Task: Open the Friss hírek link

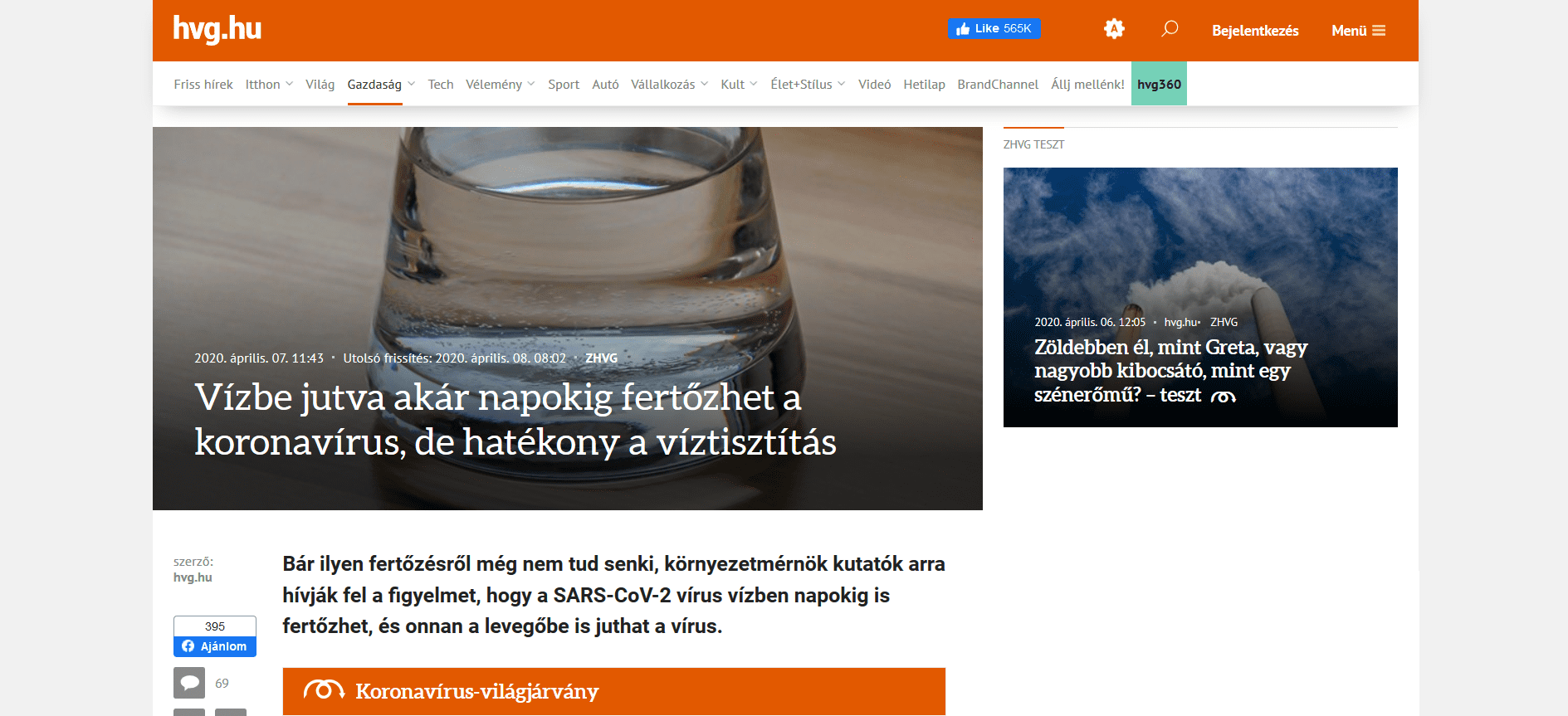Action: 203,85
